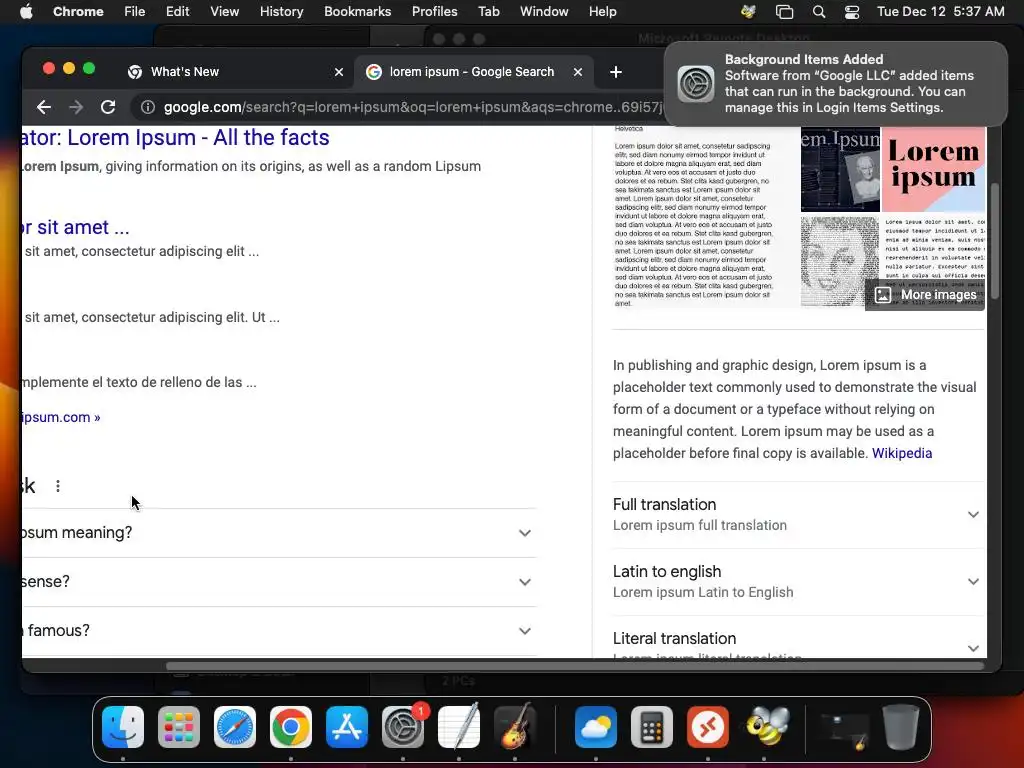Open GarageBand from the Dock

[x=515, y=727]
